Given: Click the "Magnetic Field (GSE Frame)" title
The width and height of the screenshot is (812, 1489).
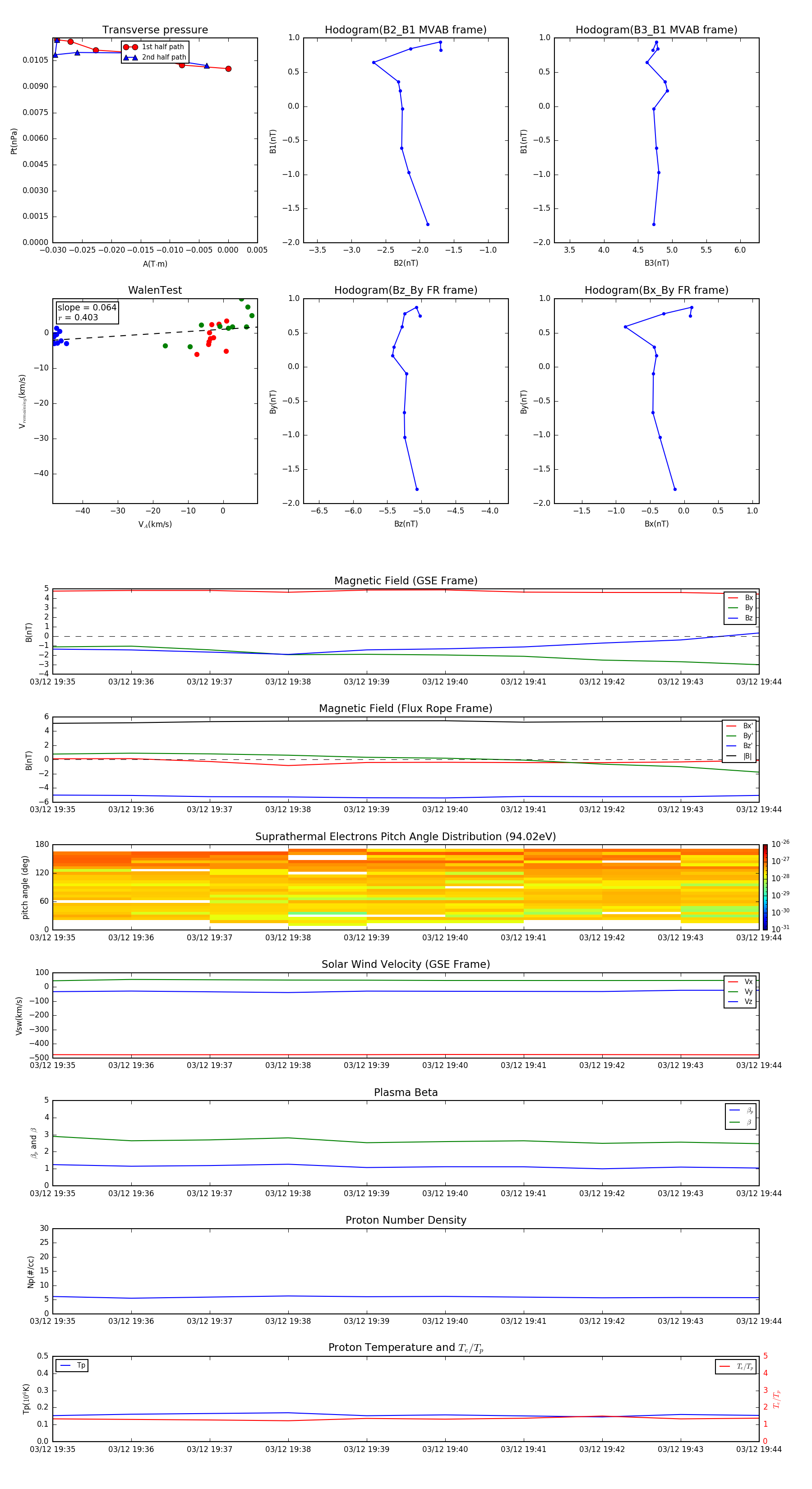Looking at the screenshot, I should [x=406, y=581].
